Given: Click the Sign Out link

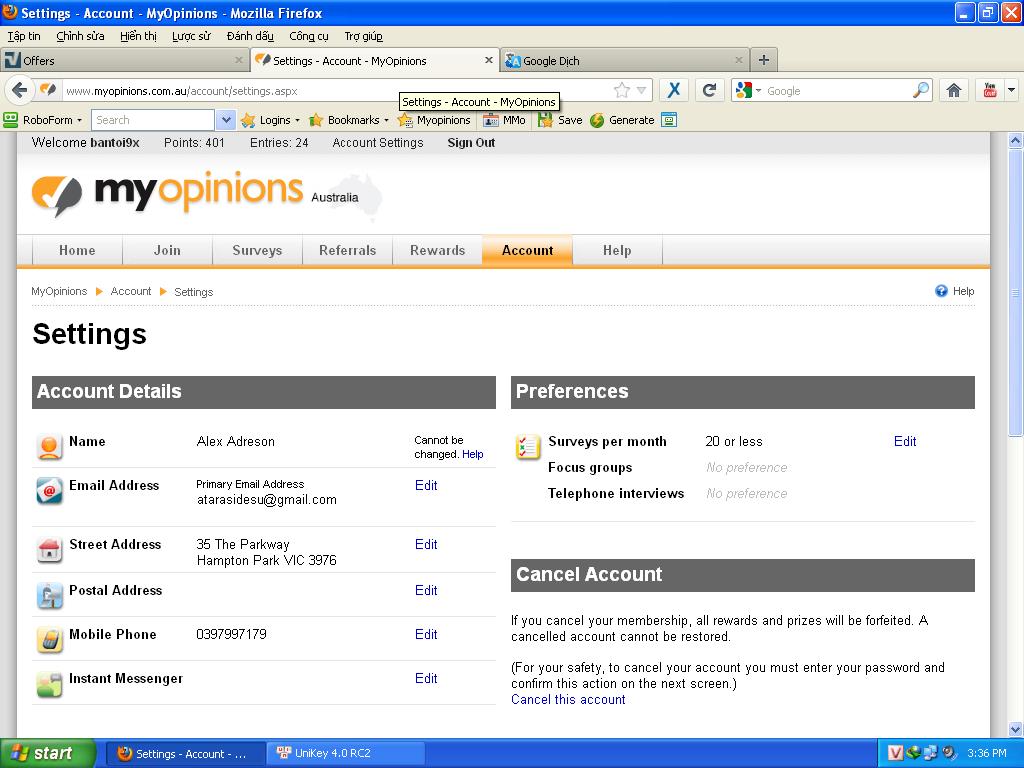Looking at the screenshot, I should coord(471,142).
